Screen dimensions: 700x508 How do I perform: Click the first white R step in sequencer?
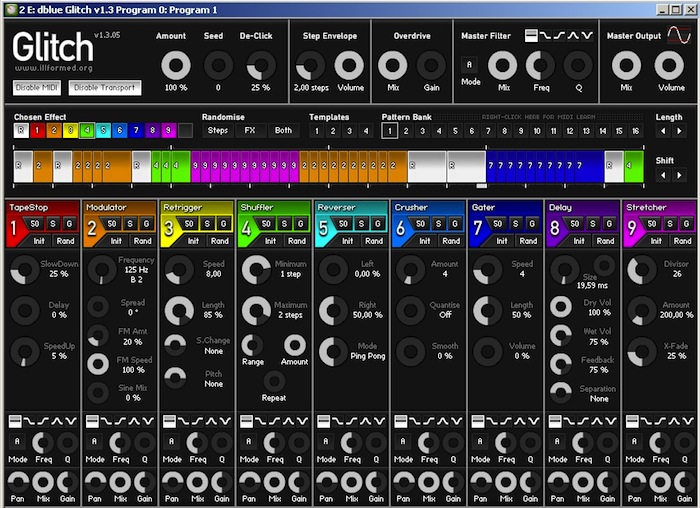pyautogui.click(x=23, y=166)
